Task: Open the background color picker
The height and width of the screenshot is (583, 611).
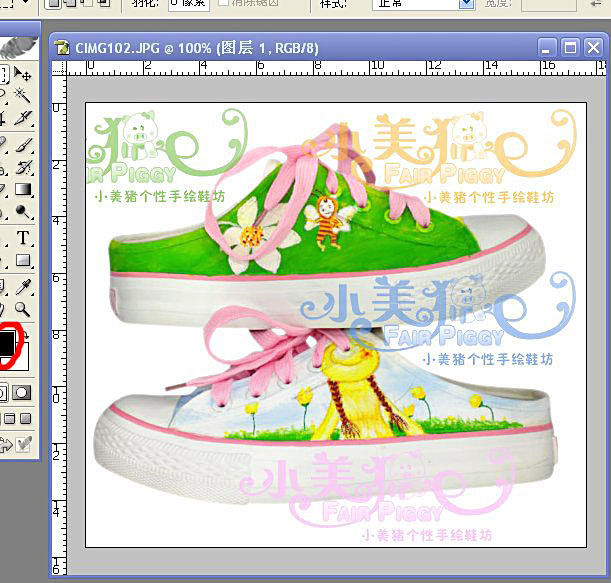Action: [x=23, y=362]
